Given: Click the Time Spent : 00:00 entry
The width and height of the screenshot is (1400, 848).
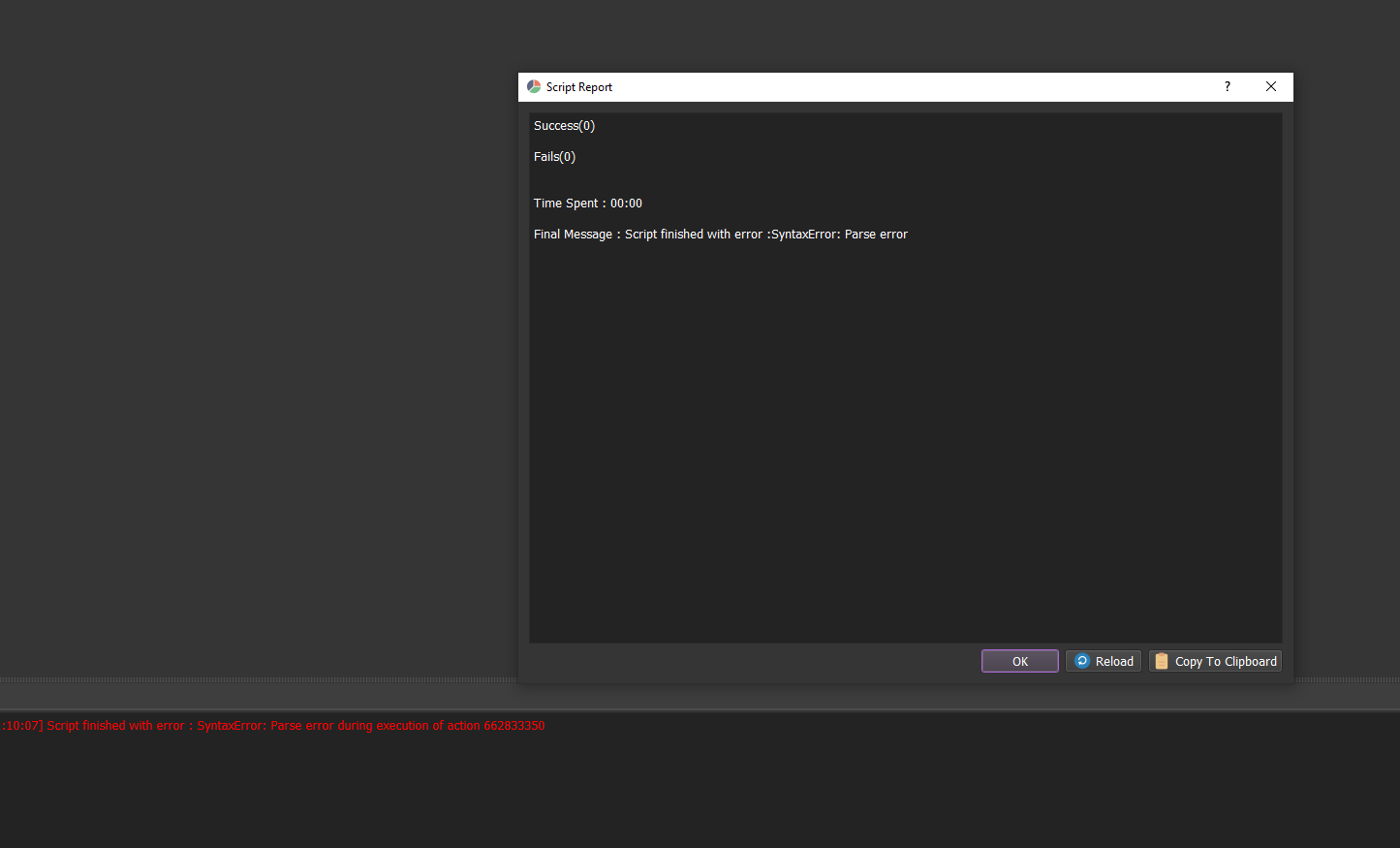Looking at the screenshot, I should coord(587,203).
